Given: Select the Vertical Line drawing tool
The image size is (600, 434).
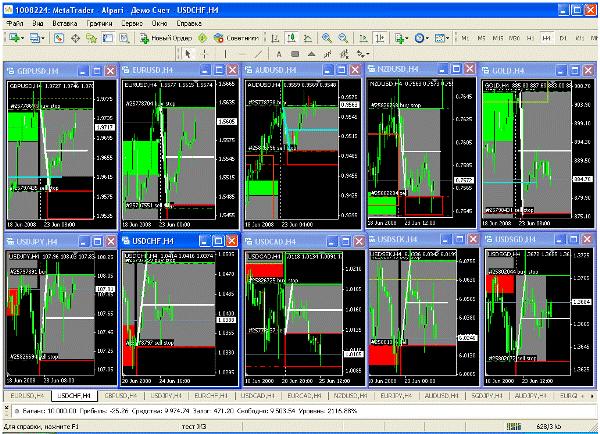Looking at the screenshot, I should point(225,54).
